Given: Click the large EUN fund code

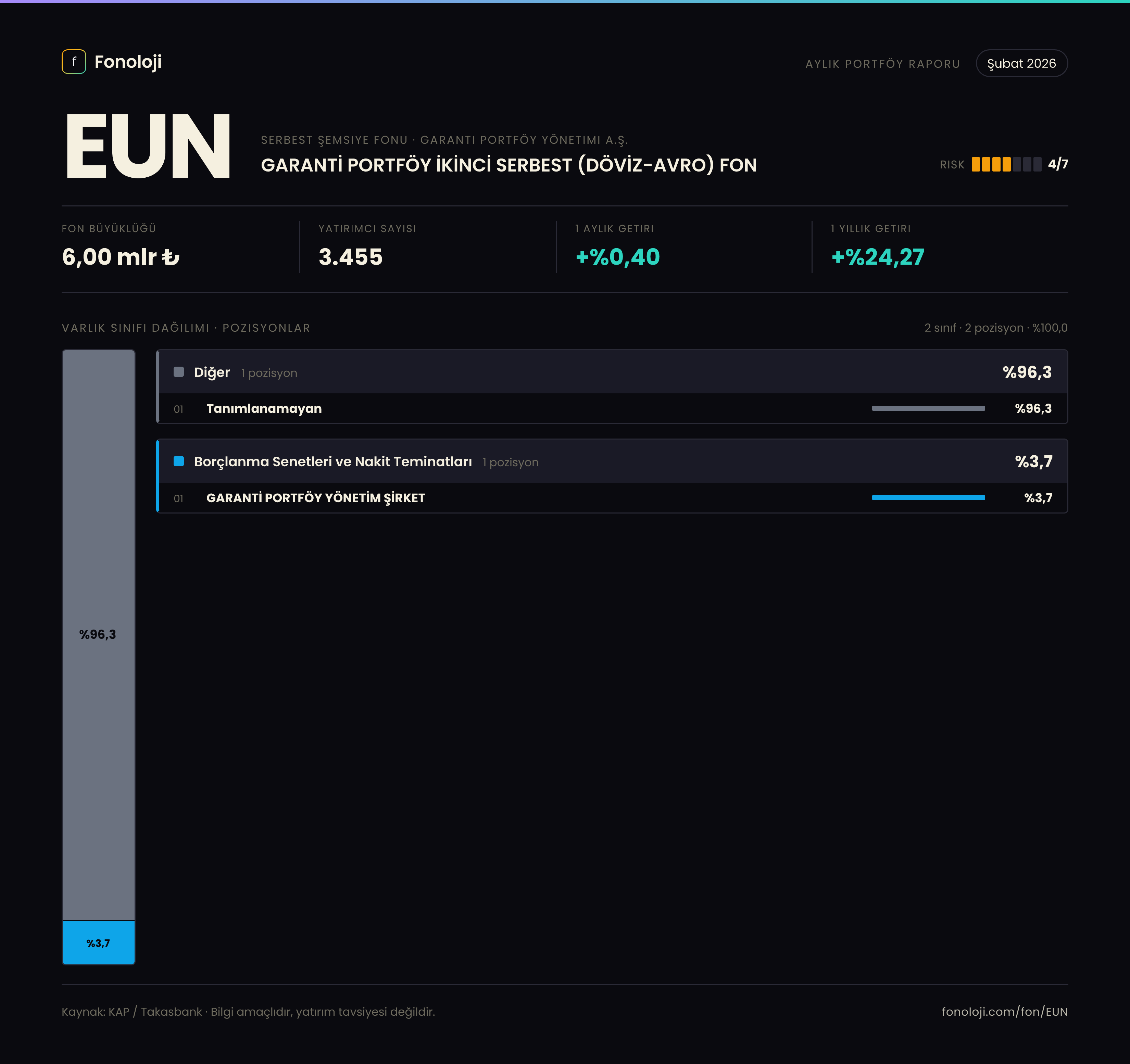Looking at the screenshot, I should [x=148, y=146].
